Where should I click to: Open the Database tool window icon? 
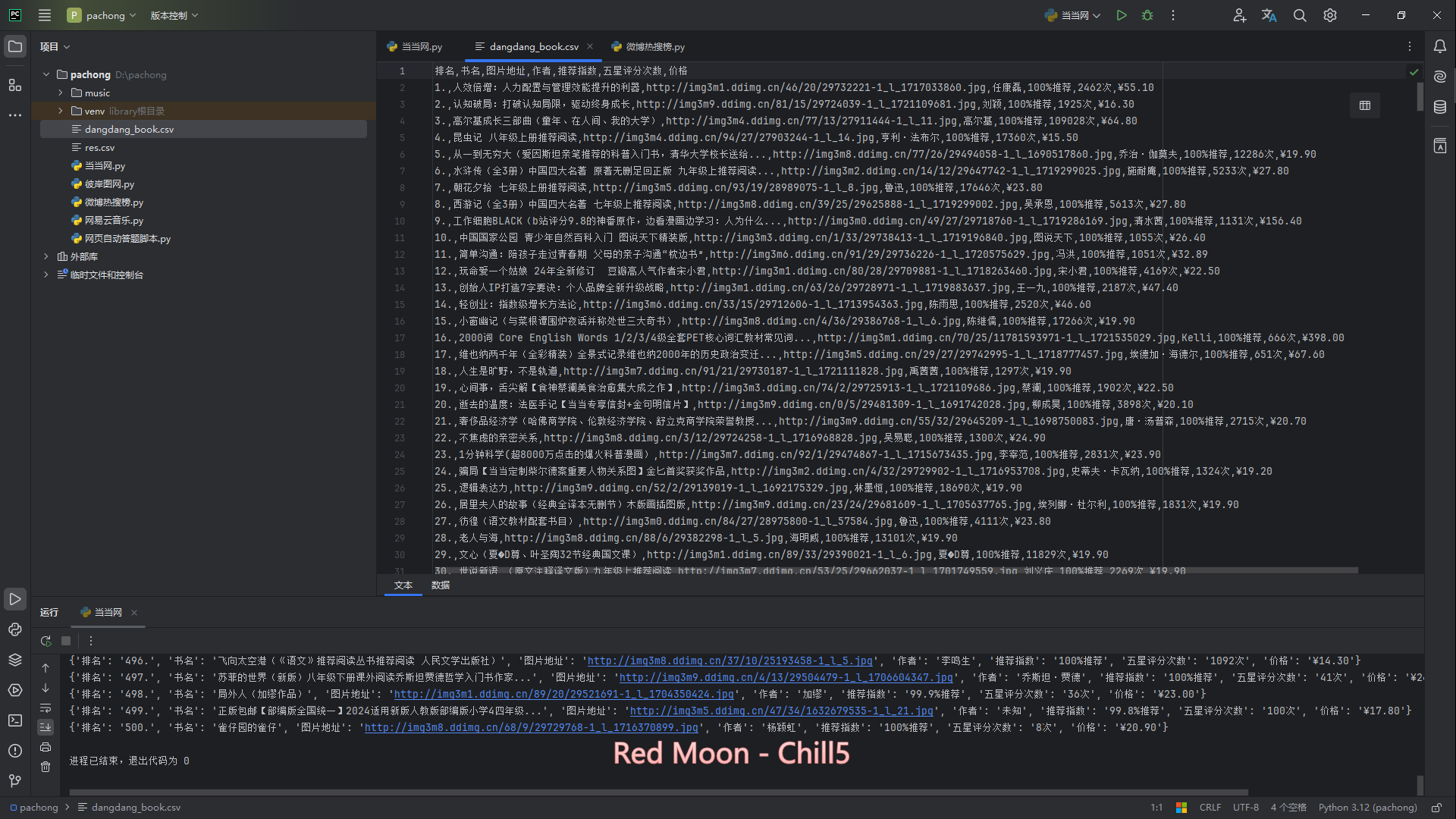tap(1440, 107)
